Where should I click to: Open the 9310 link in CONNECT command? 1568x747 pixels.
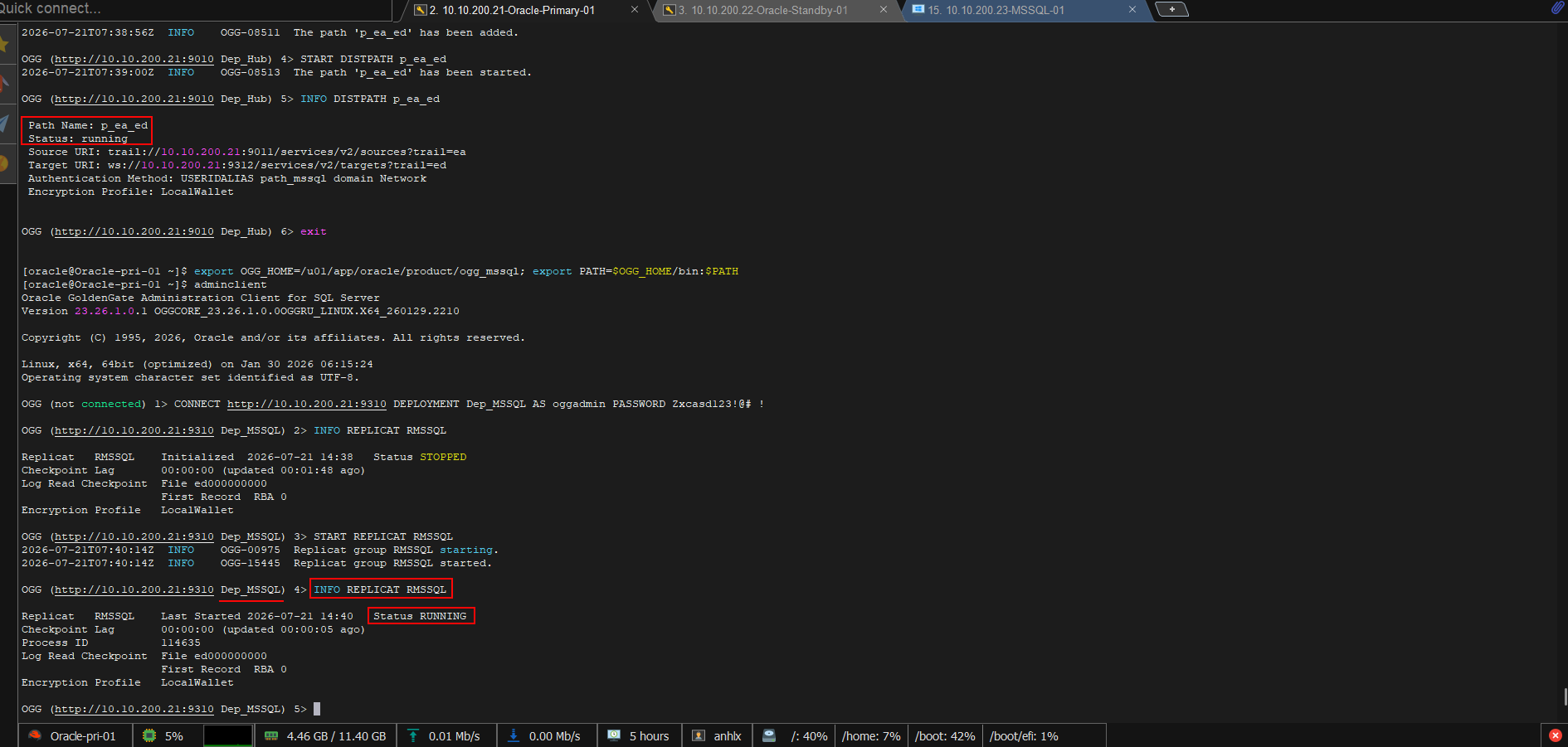[x=307, y=404]
